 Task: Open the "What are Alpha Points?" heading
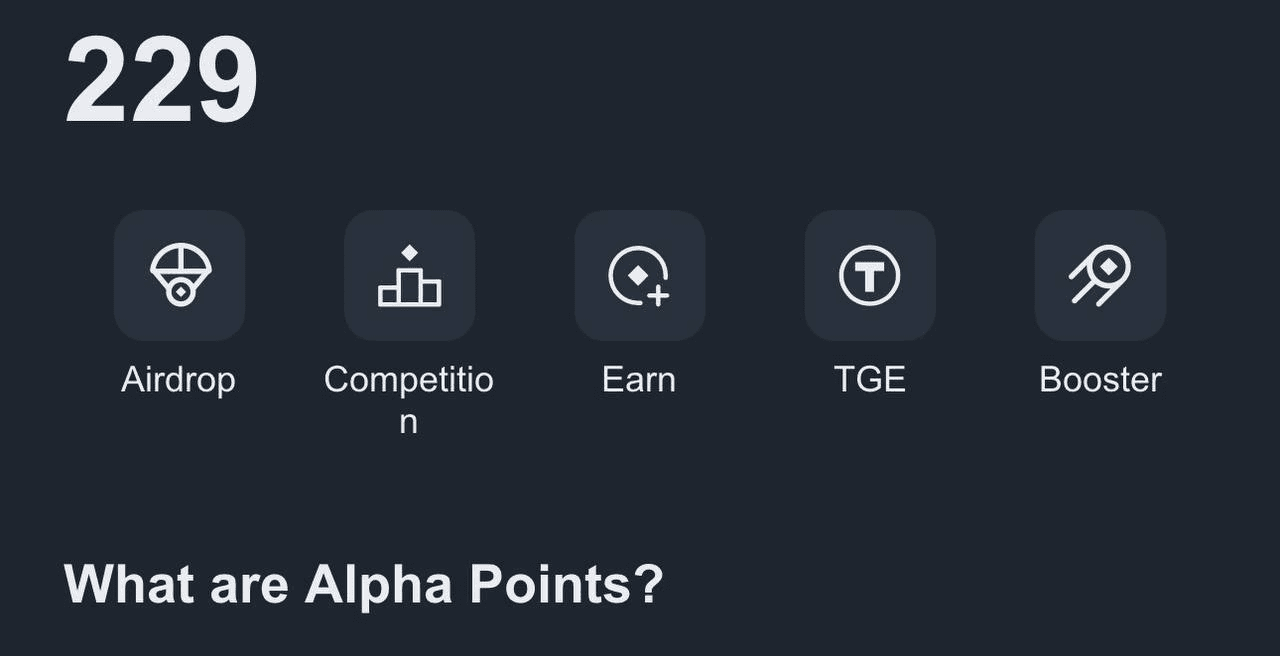coord(363,584)
